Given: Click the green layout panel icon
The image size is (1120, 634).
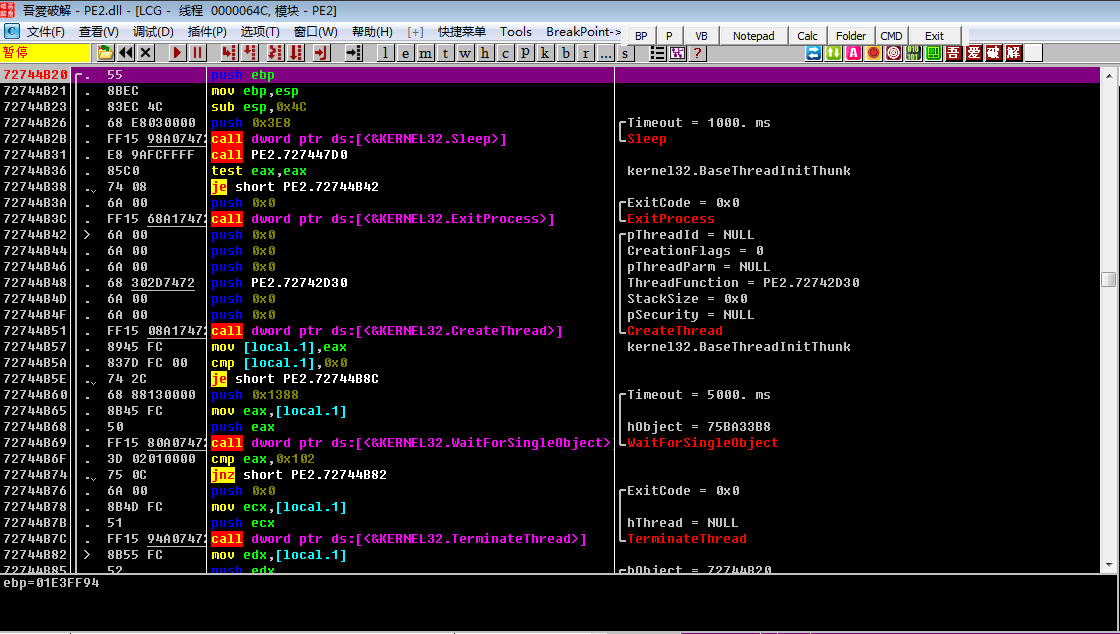Looking at the screenshot, I should pyautogui.click(x=933, y=53).
